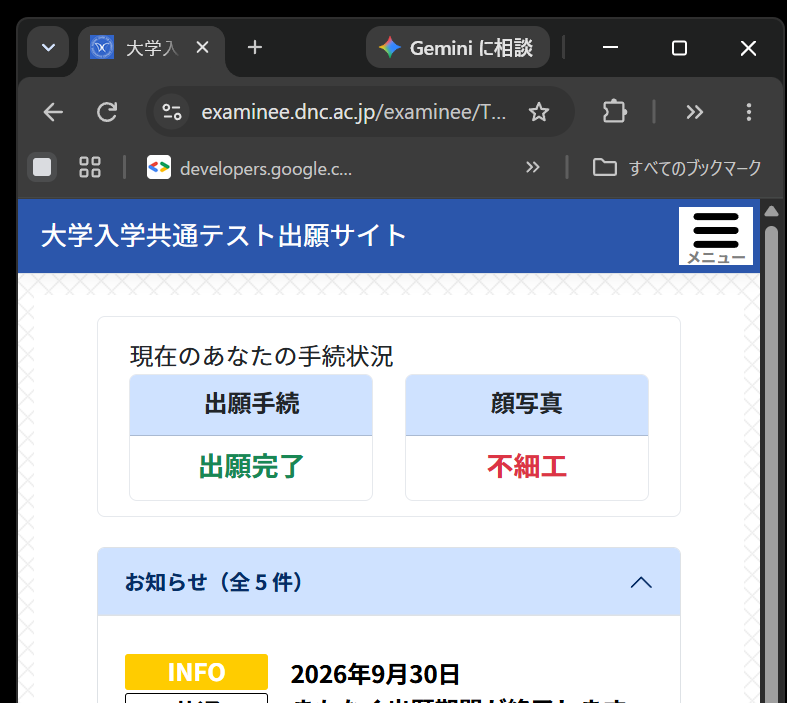Open the Extensions puzzle icon
Screen dimensions: 787x703
click(x=614, y=112)
